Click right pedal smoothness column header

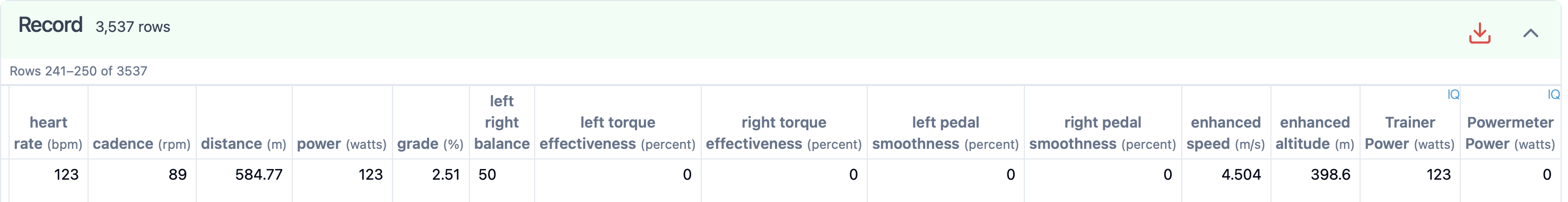[1102, 133]
